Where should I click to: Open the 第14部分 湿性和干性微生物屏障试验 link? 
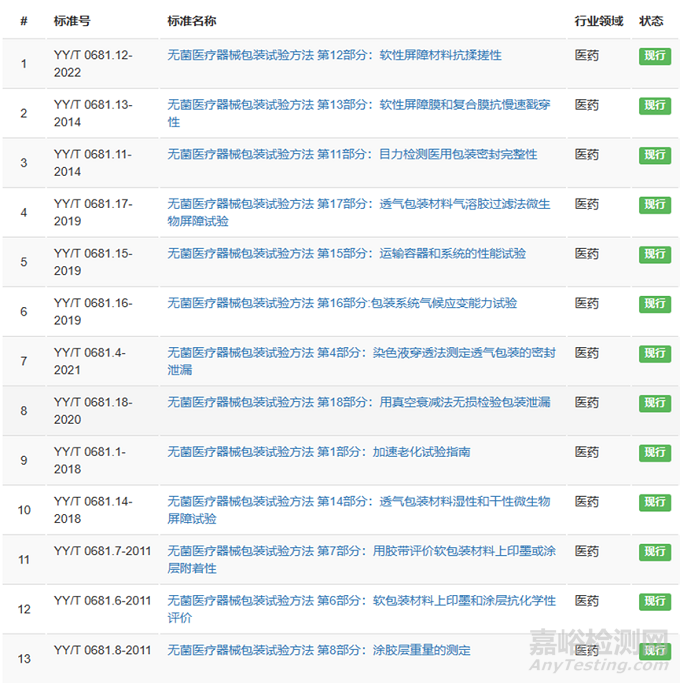pyautogui.click(x=358, y=501)
